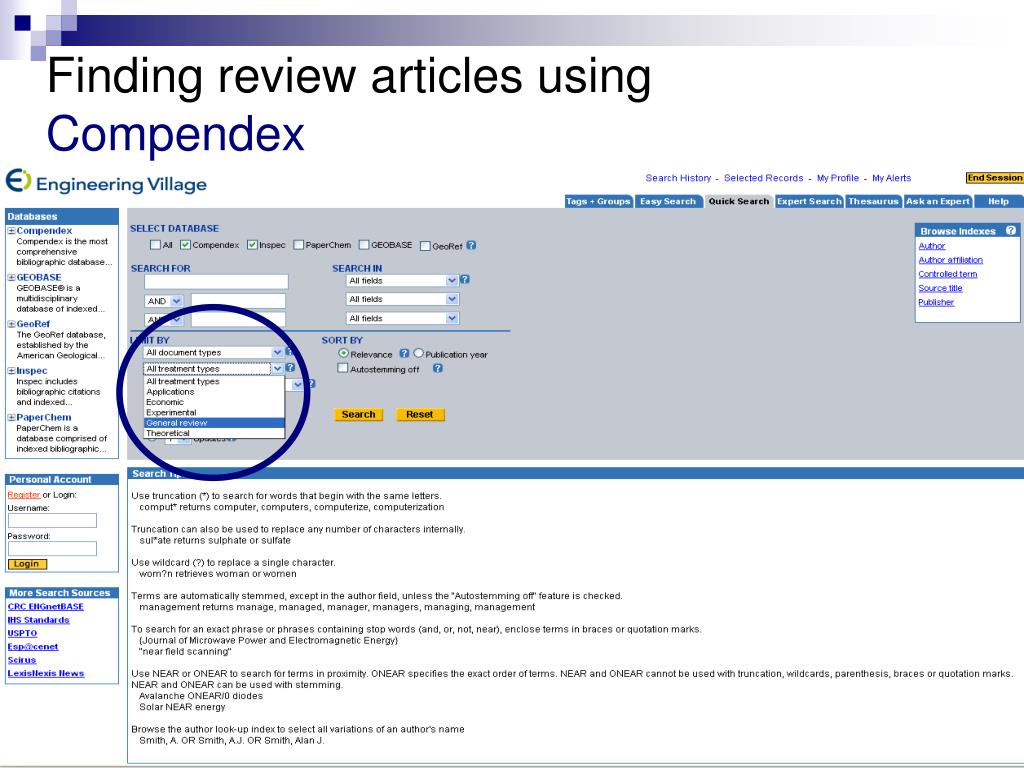Open the Thesaurus tab
1024x768 pixels.
point(873,201)
